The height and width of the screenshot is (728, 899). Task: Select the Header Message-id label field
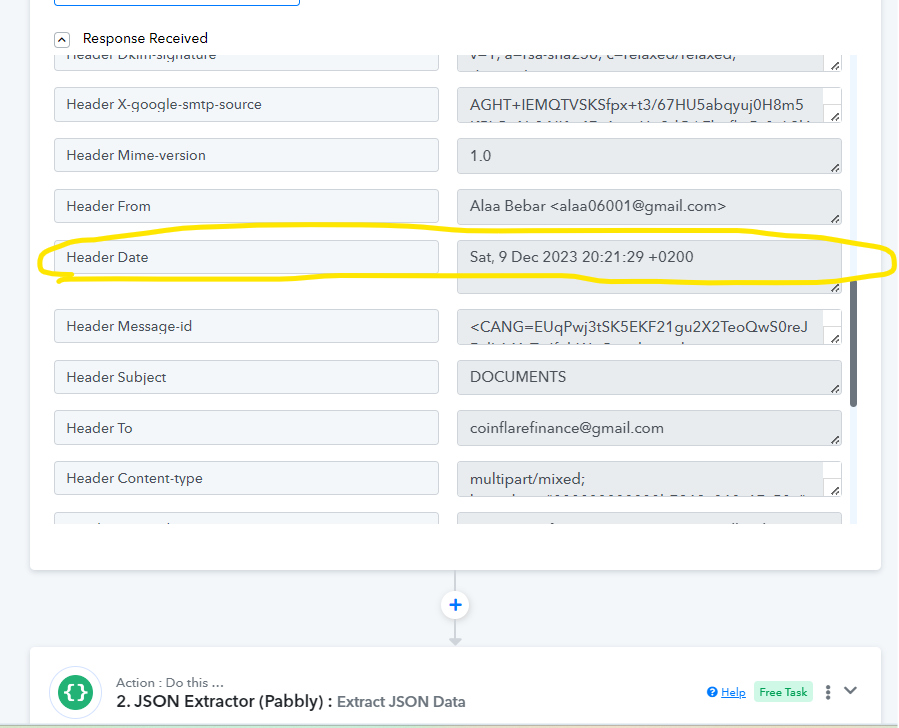coord(247,326)
